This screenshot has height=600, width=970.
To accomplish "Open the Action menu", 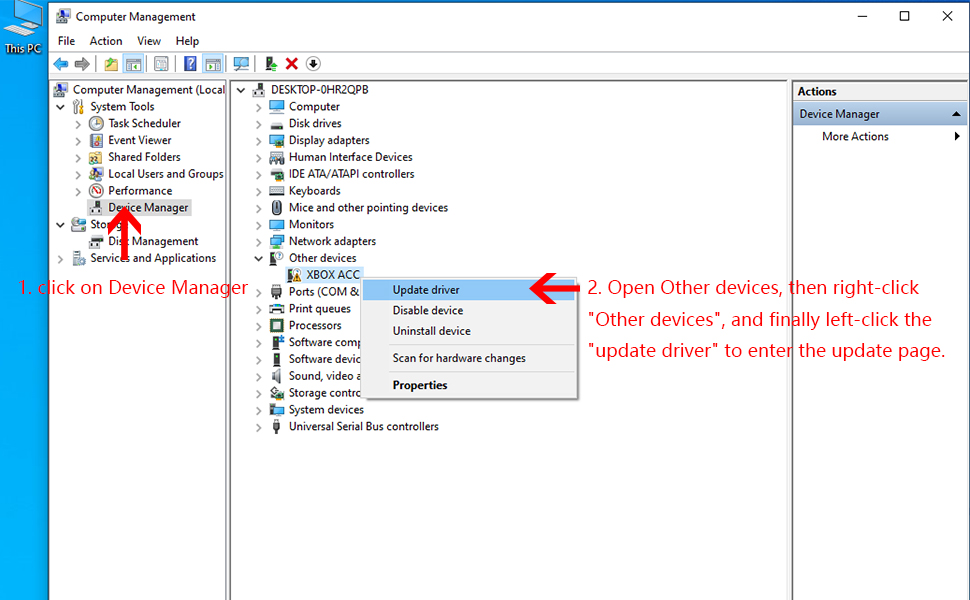I will click(106, 41).
